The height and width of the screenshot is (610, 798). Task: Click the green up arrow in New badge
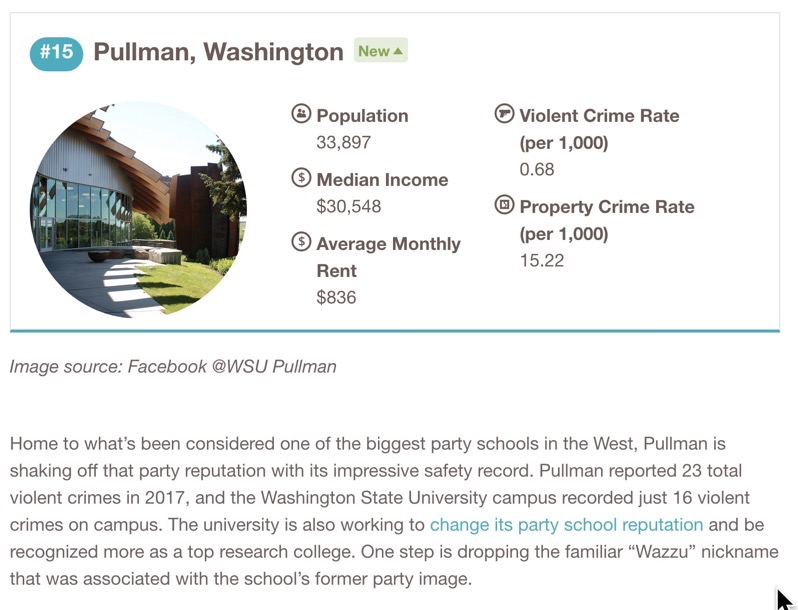(398, 51)
